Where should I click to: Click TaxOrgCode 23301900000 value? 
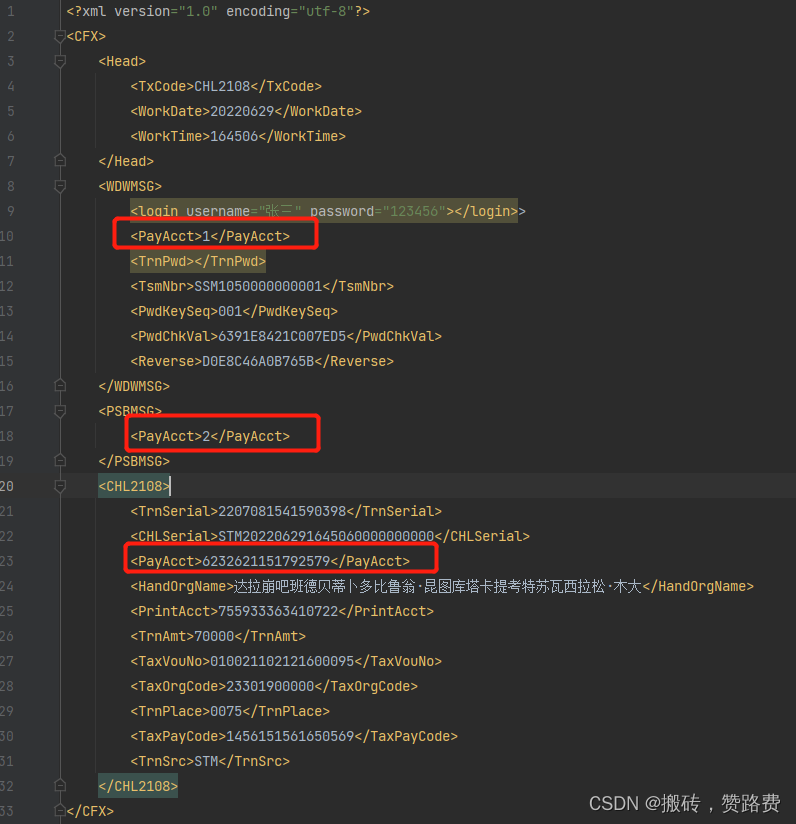pos(270,686)
